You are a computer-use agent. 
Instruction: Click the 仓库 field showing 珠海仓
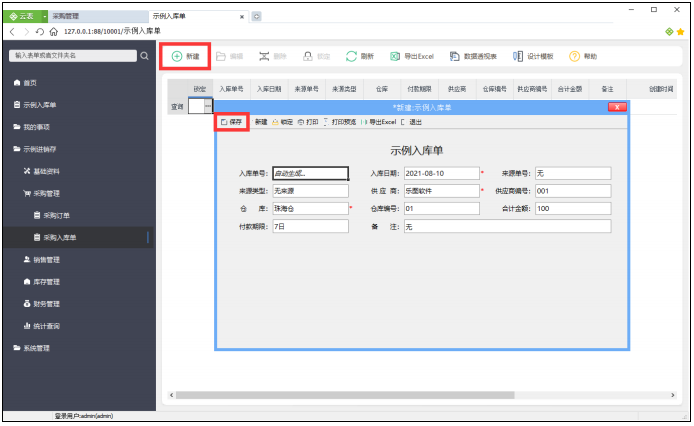click(310, 209)
